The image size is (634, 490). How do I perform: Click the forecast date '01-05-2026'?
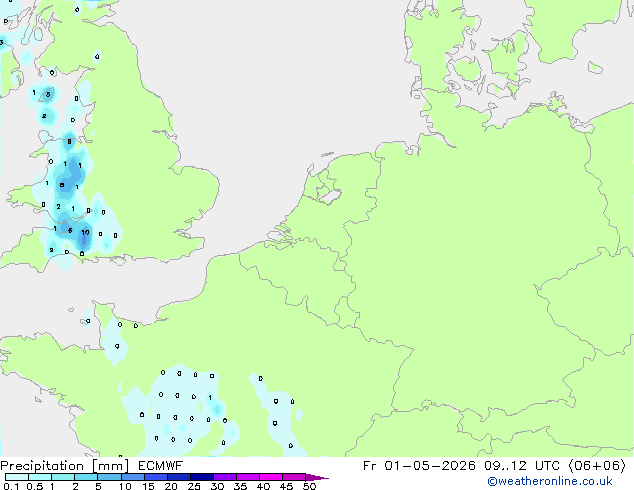pos(430,466)
